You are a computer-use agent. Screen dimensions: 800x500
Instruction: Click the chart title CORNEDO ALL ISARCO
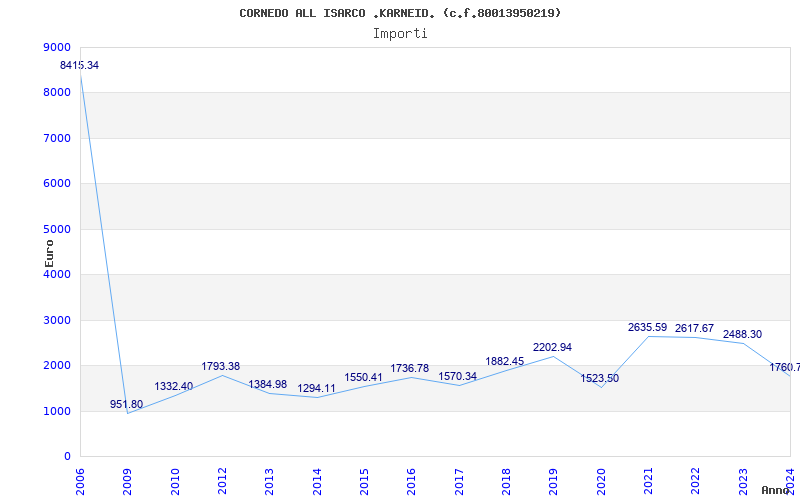point(400,13)
